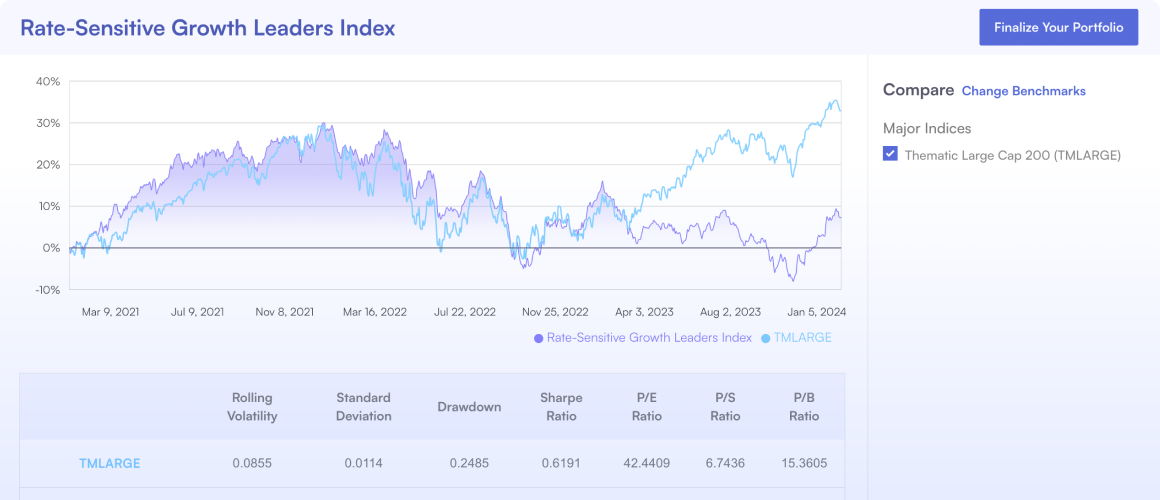Click the purple legend dot for Rate-Sensitive index
Image resolution: width=1160 pixels, height=500 pixels.
[x=539, y=338]
